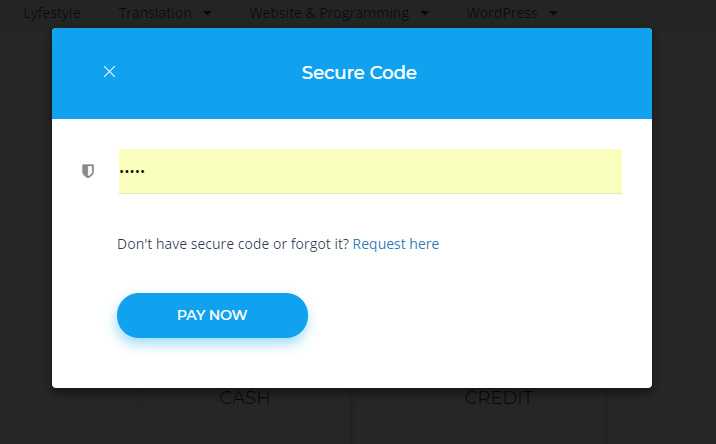716x444 pixels.
Task: Click the shield icon beside the code field
Action: [88, 171]
